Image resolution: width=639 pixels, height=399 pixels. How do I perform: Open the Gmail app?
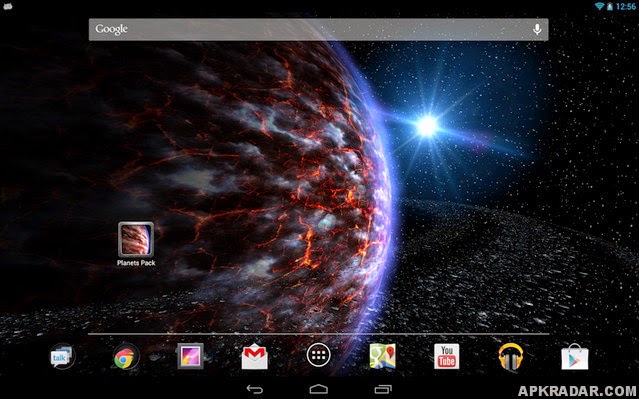pos(254,357)
